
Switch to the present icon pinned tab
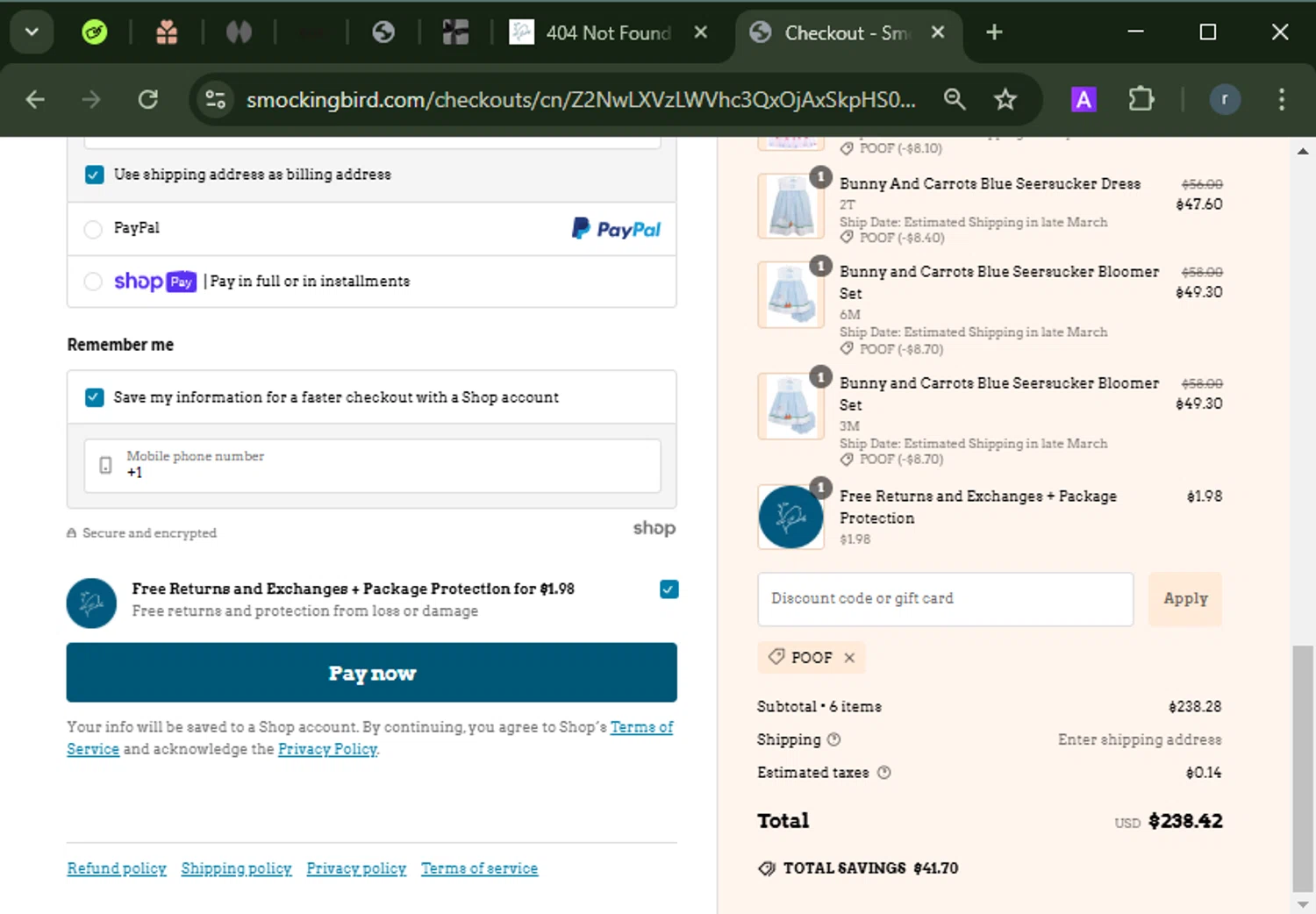click(x=455, y=32)
